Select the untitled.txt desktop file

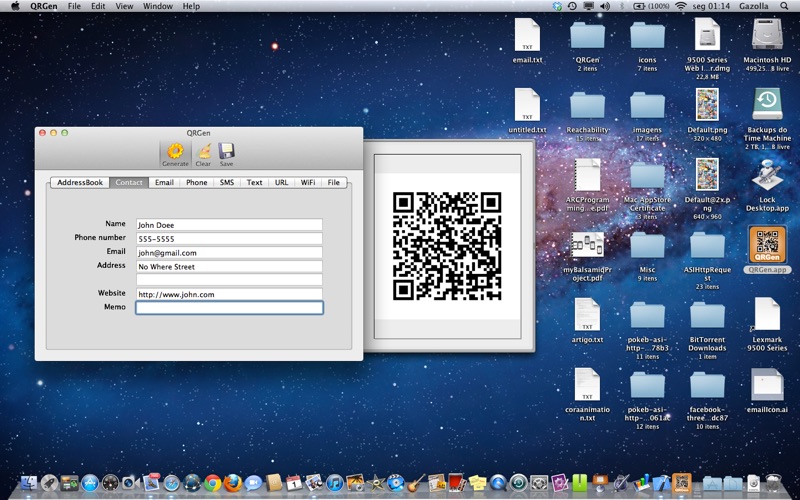(x=527, y=111)
